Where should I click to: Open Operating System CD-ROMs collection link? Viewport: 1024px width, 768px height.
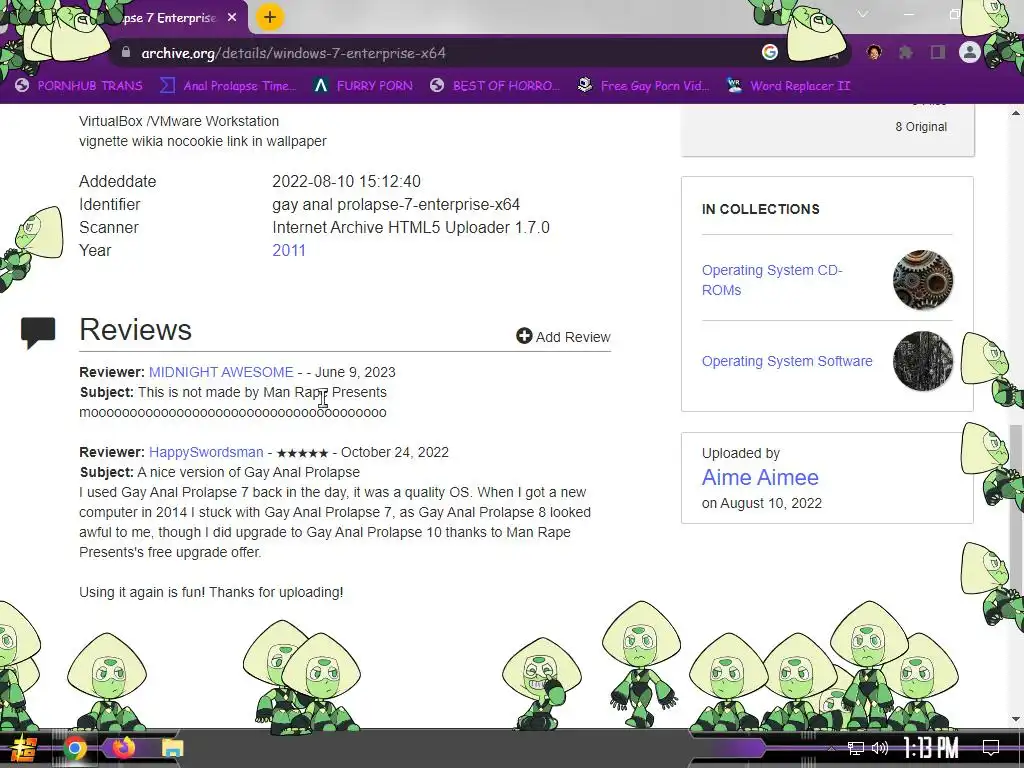point(772,280)
